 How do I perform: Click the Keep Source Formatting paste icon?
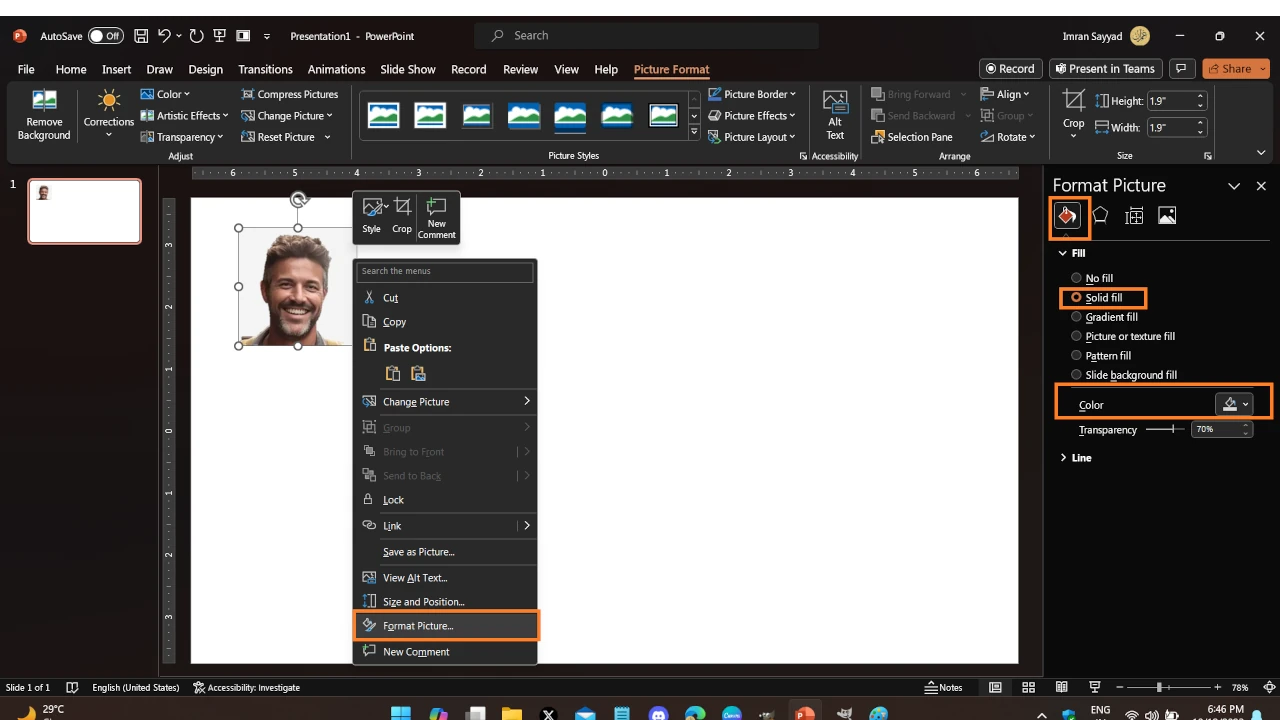(x=393, y=374)
